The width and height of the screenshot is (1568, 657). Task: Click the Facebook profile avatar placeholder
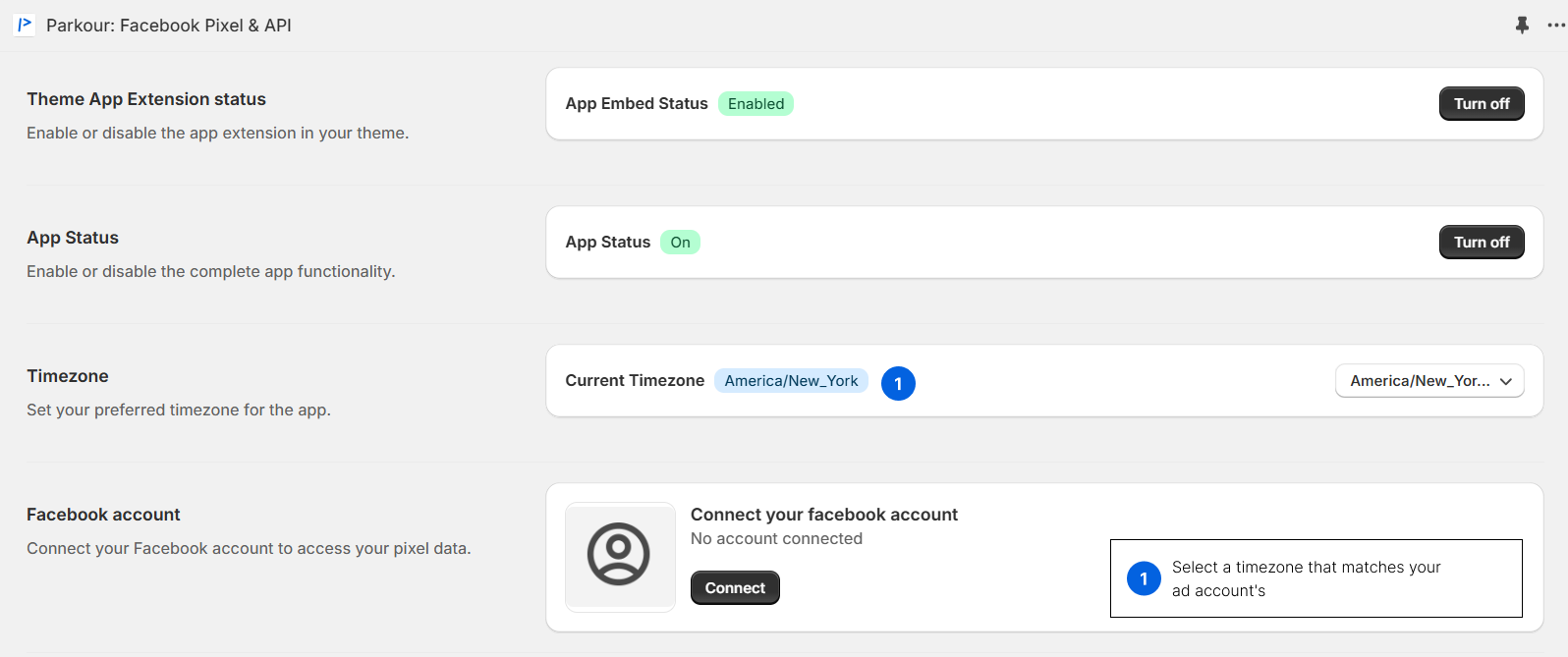(619, 555)
